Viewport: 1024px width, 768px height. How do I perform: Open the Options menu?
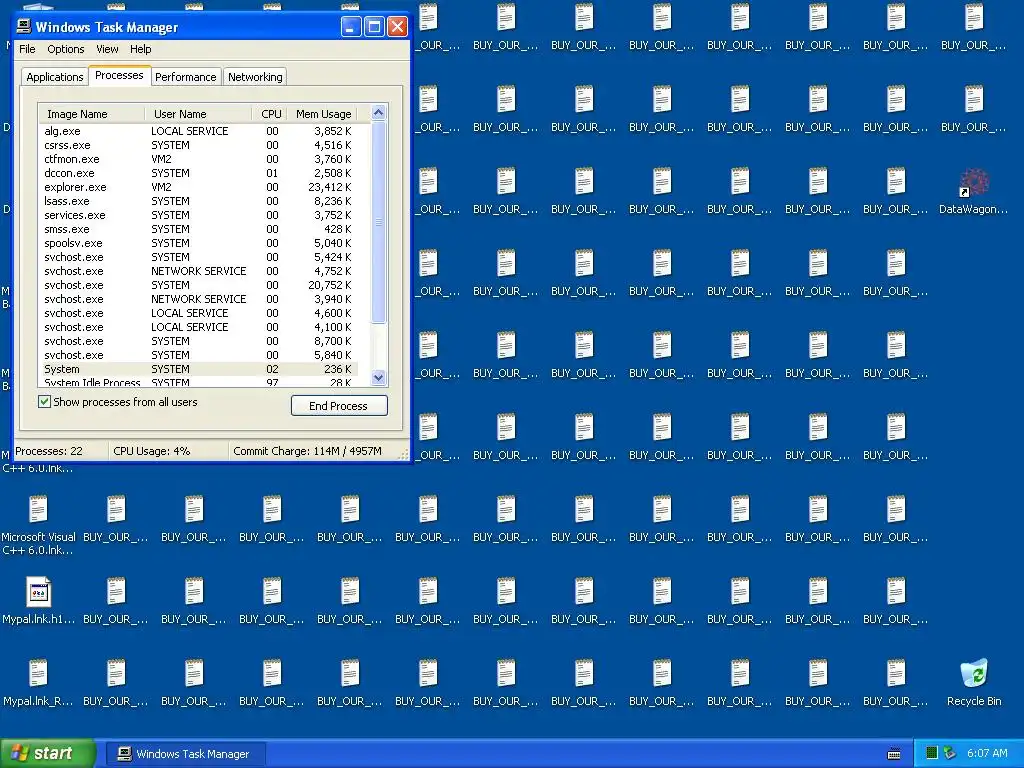click(65, 49)
